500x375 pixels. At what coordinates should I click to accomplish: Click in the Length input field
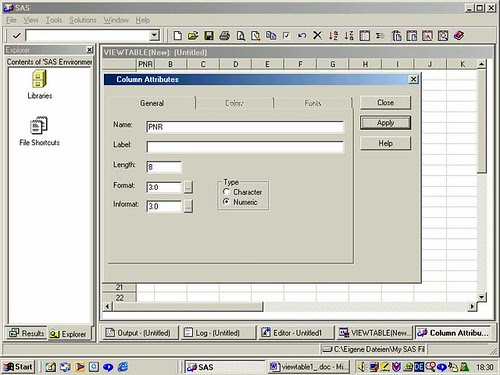(164, 167)
